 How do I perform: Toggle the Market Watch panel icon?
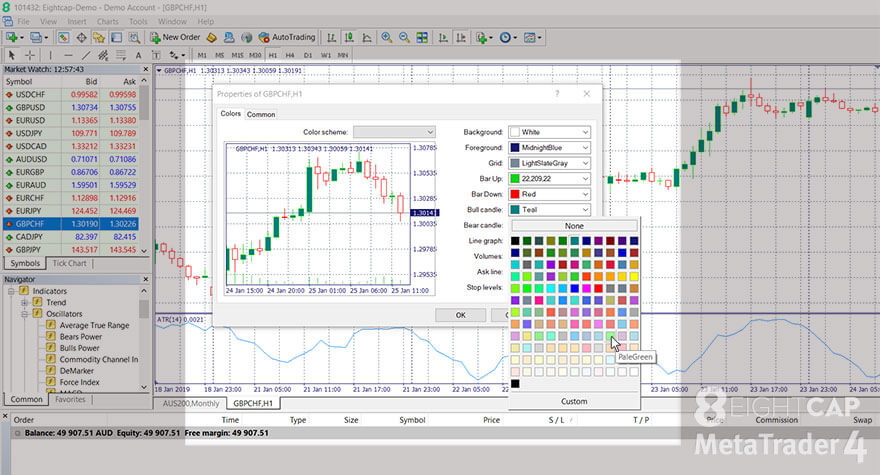tap(63, 38)
